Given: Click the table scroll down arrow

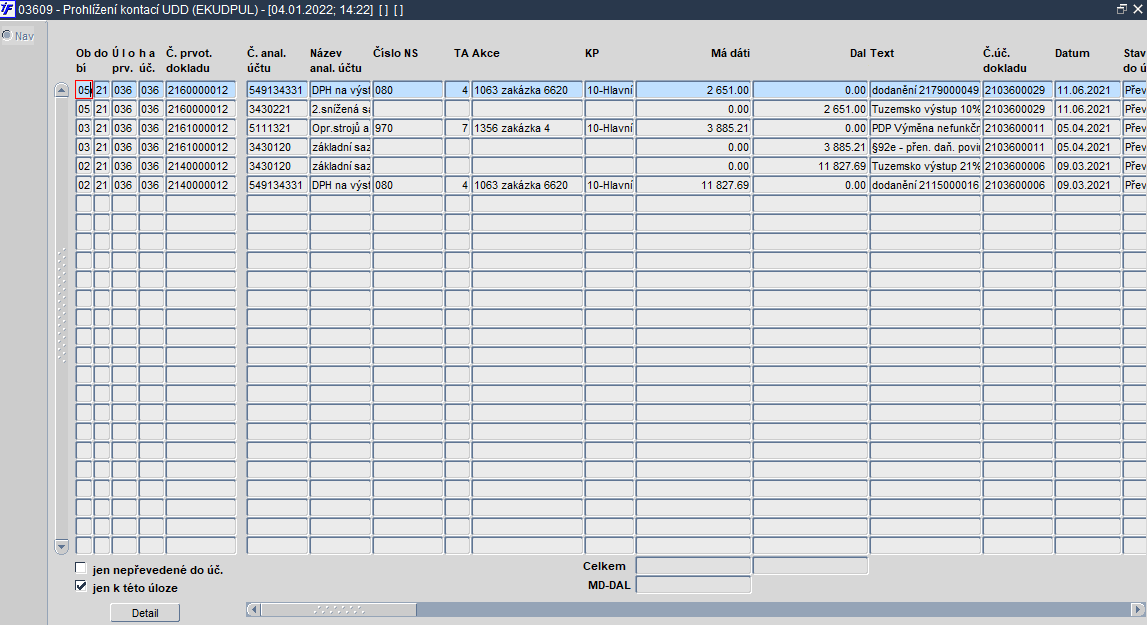Looking at the screenshot, I should pos(61,547).
